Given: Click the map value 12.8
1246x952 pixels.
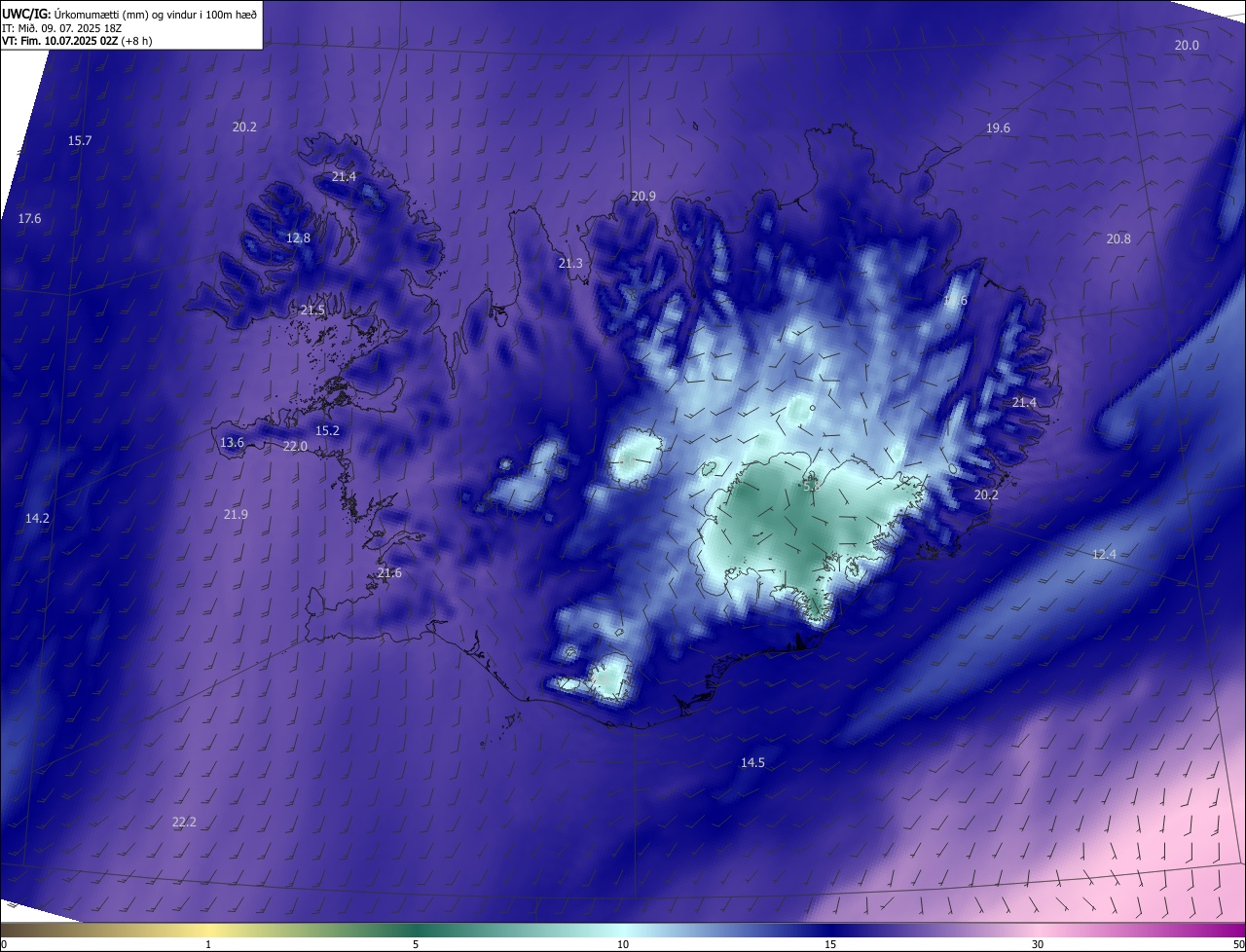Looking at the screenshot, I should point(298,238).
